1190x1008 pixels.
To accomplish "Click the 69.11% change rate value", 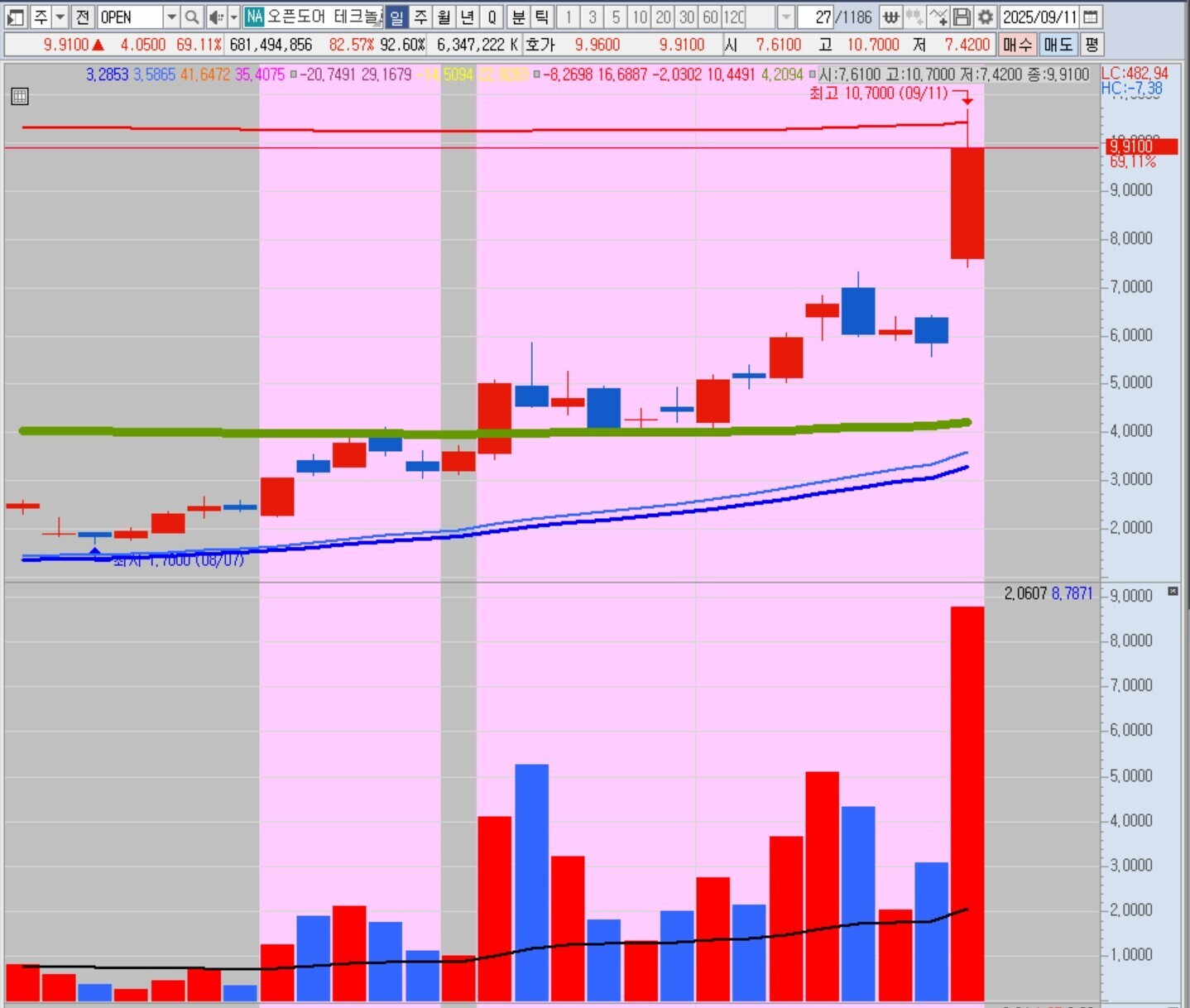I will (199, 45).
